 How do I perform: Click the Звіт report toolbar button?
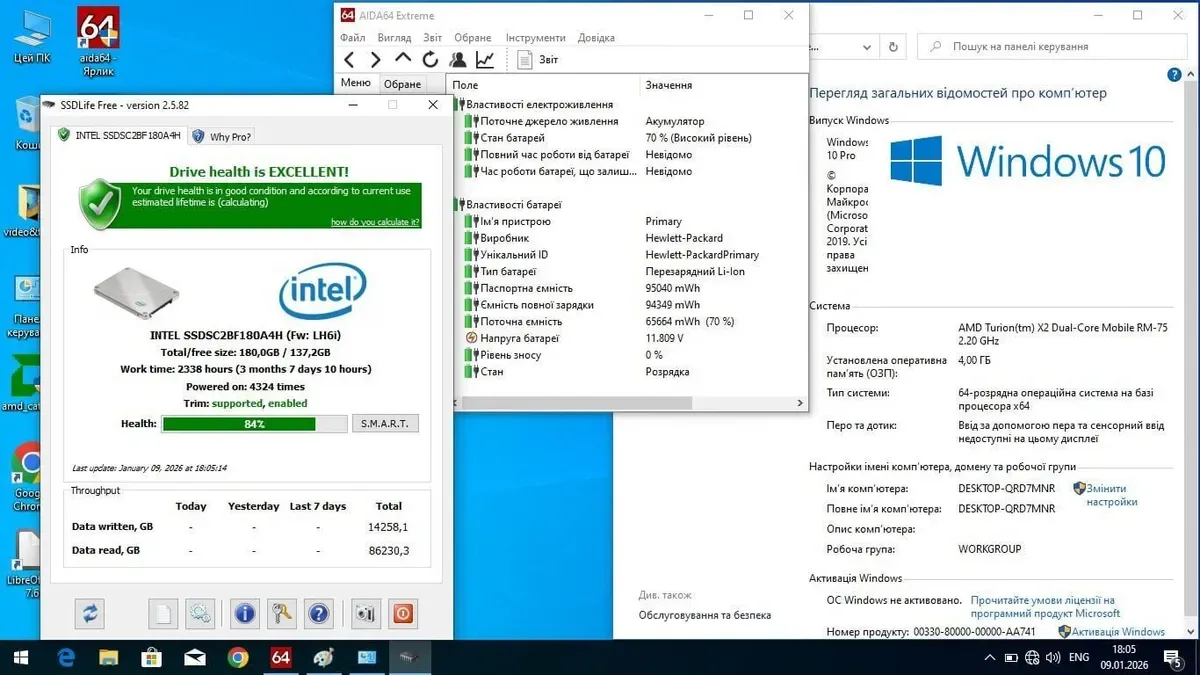[x=538, y=60]
